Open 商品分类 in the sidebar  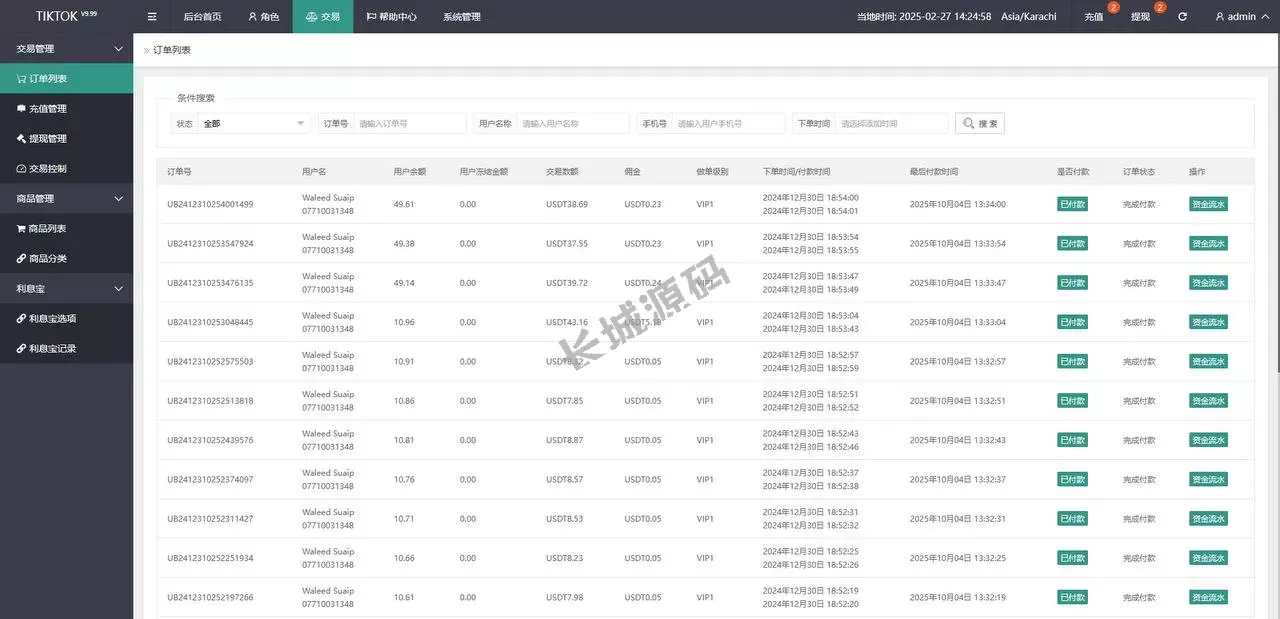[x=66, y=258]
